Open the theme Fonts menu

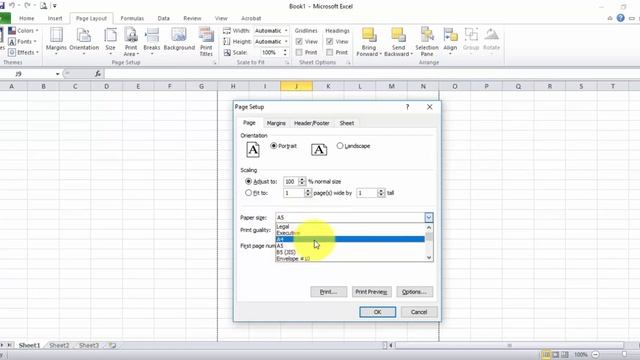click(22, 41)
